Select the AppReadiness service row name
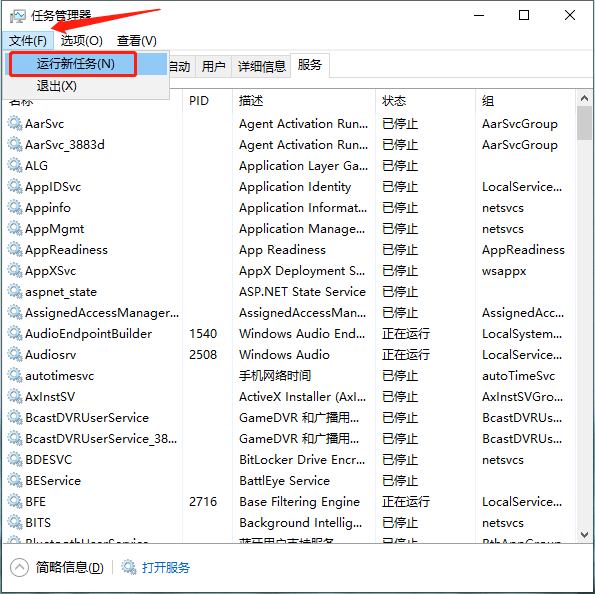 pos(66,250)
